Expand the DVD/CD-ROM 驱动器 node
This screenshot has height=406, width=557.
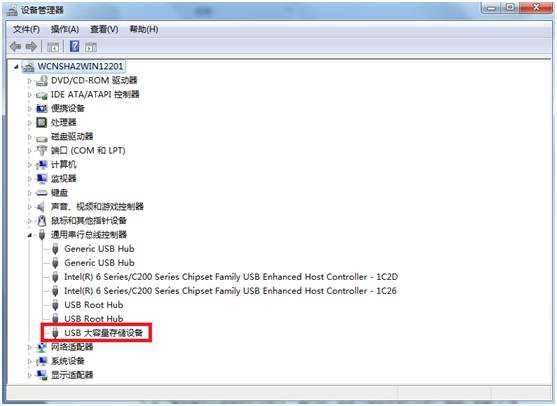(x=29, y=81)
